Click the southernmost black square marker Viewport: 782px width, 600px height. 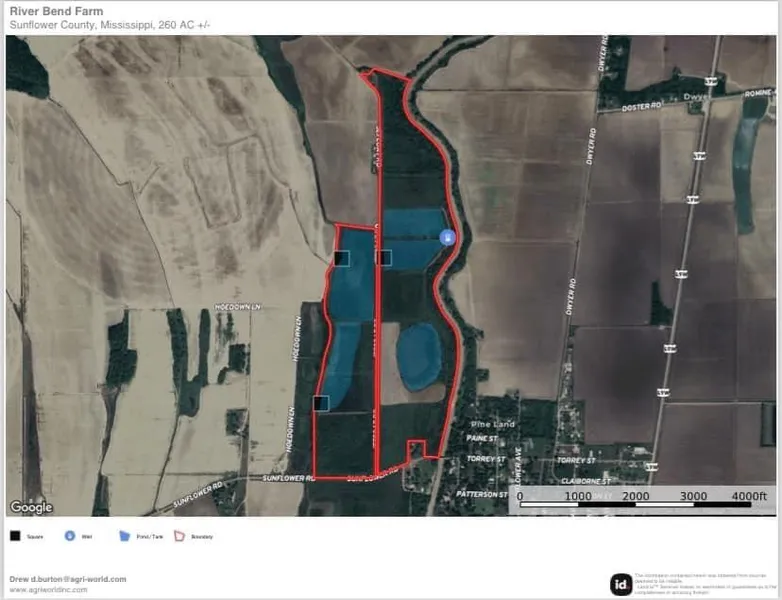321,403
